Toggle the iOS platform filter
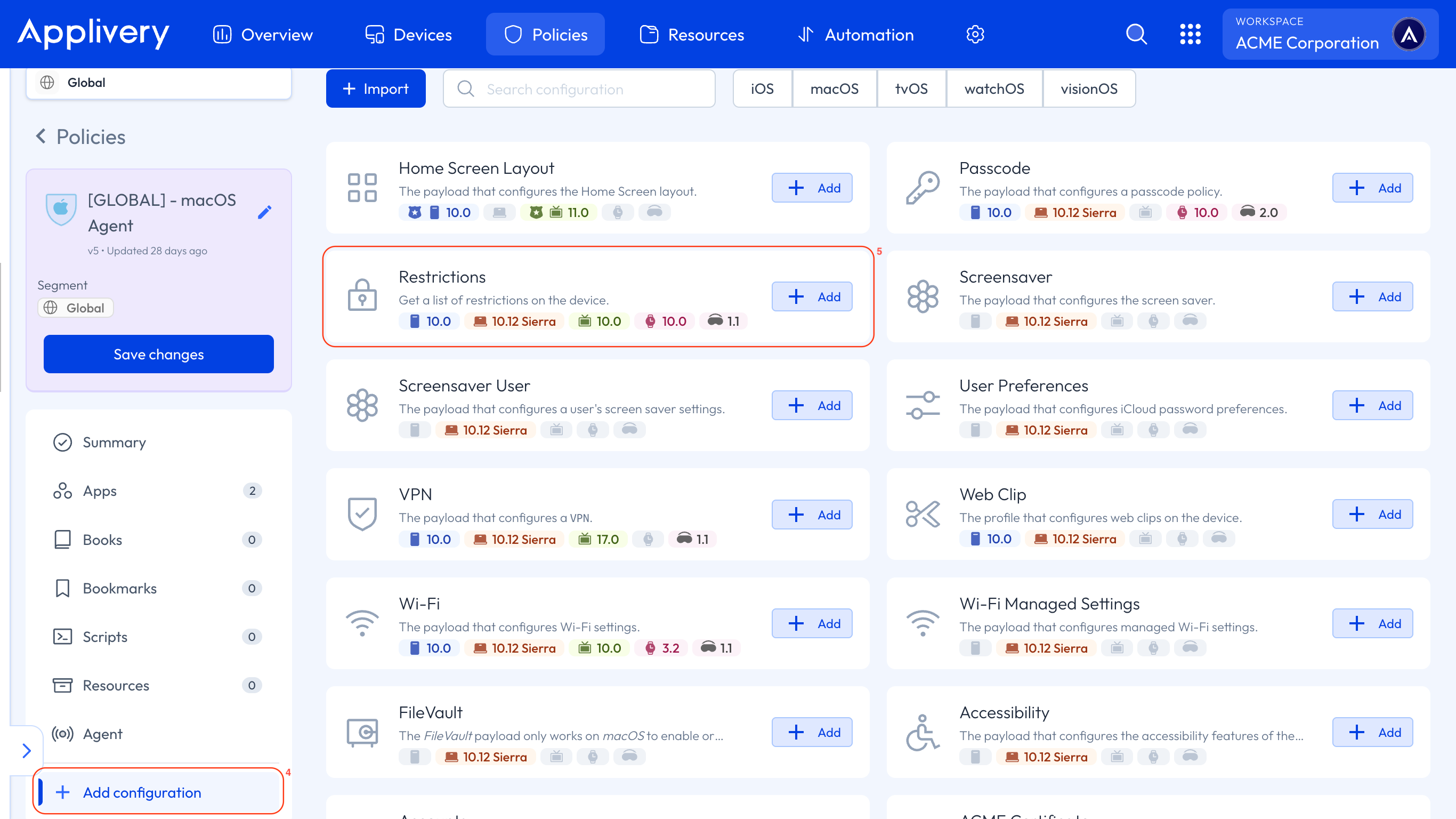Screen dimensions: 1456x819 [762, 89]
